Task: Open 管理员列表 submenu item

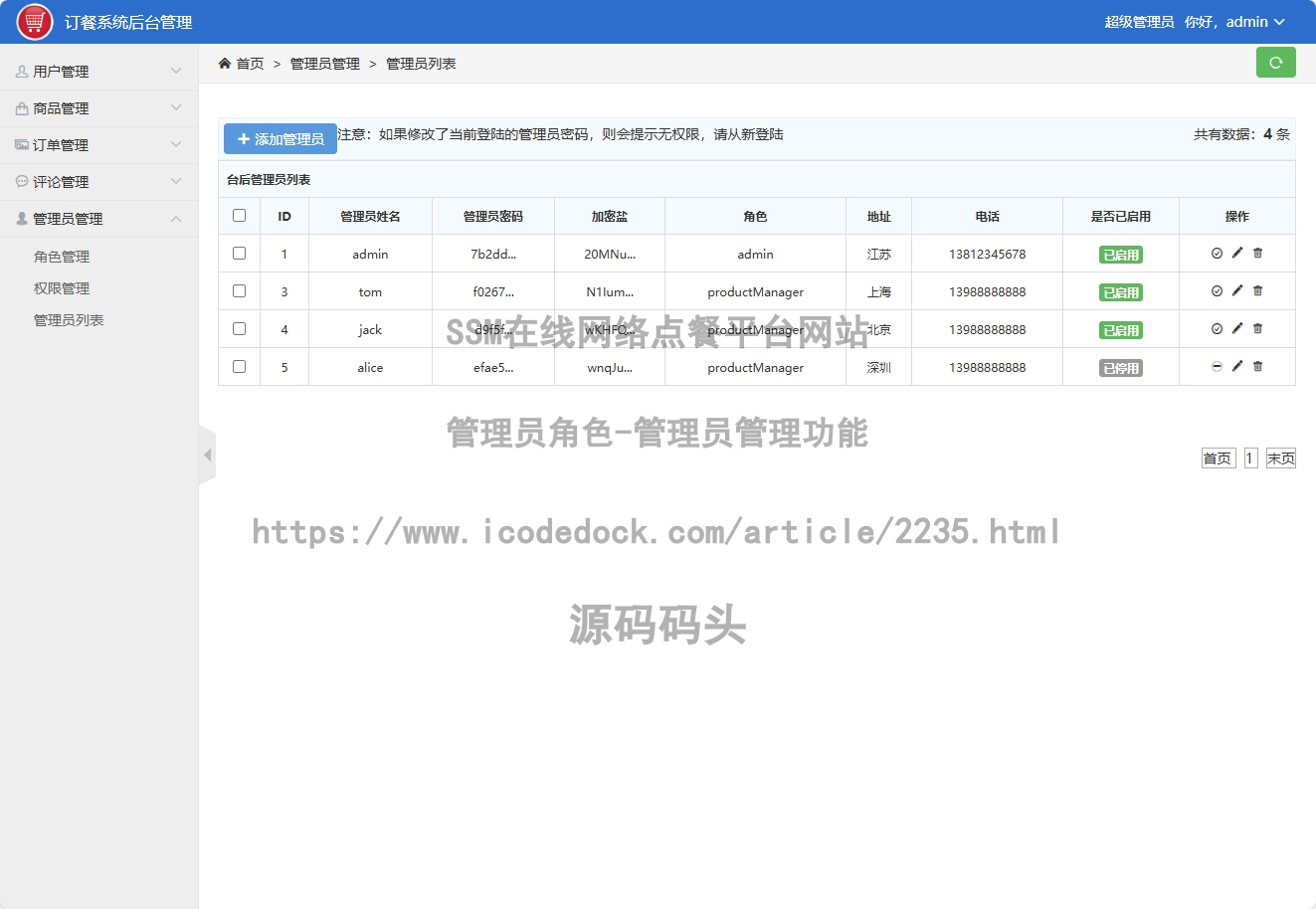Action: (69, 320)
